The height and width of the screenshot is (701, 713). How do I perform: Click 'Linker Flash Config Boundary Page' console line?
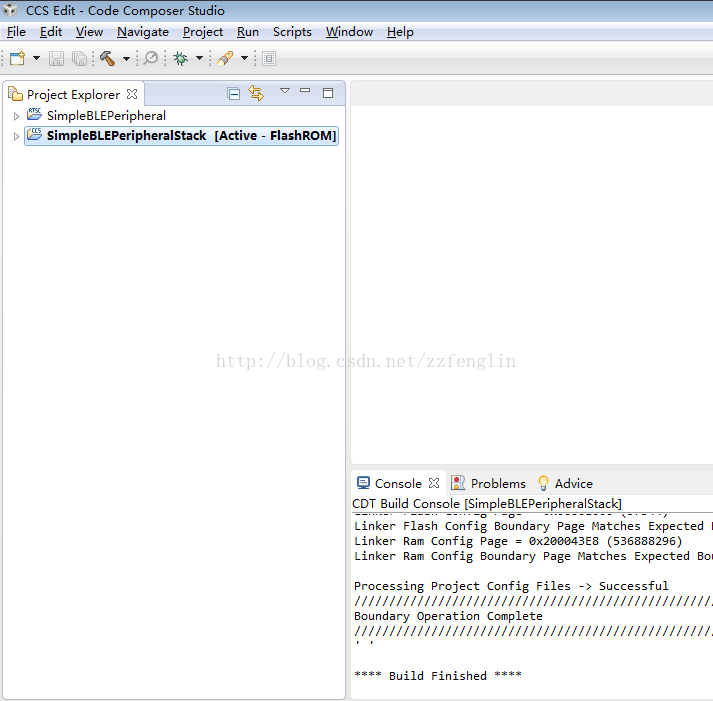[x=533, y=526]
